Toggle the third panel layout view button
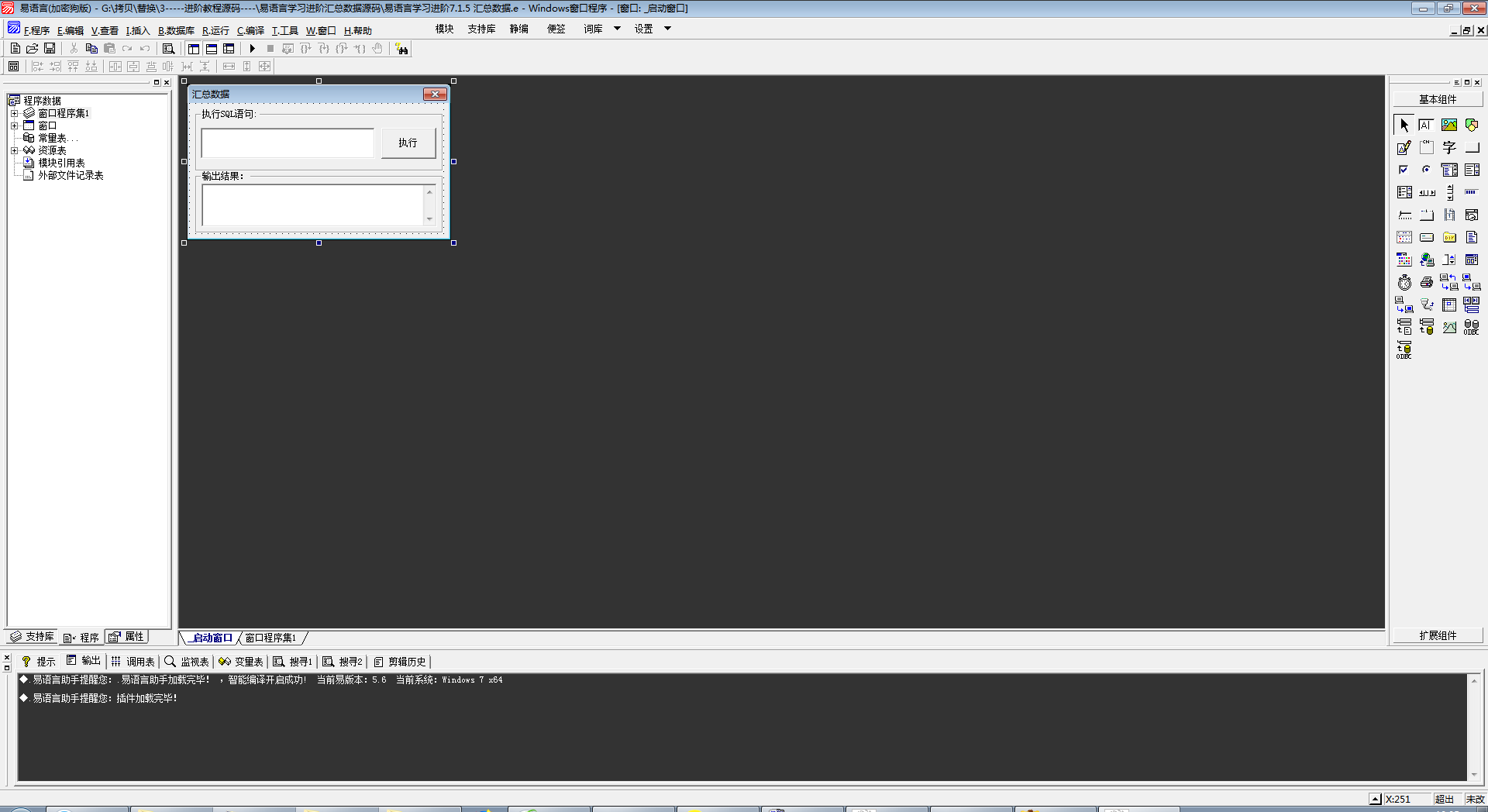1488x812 pixels. tap(229, 49)
